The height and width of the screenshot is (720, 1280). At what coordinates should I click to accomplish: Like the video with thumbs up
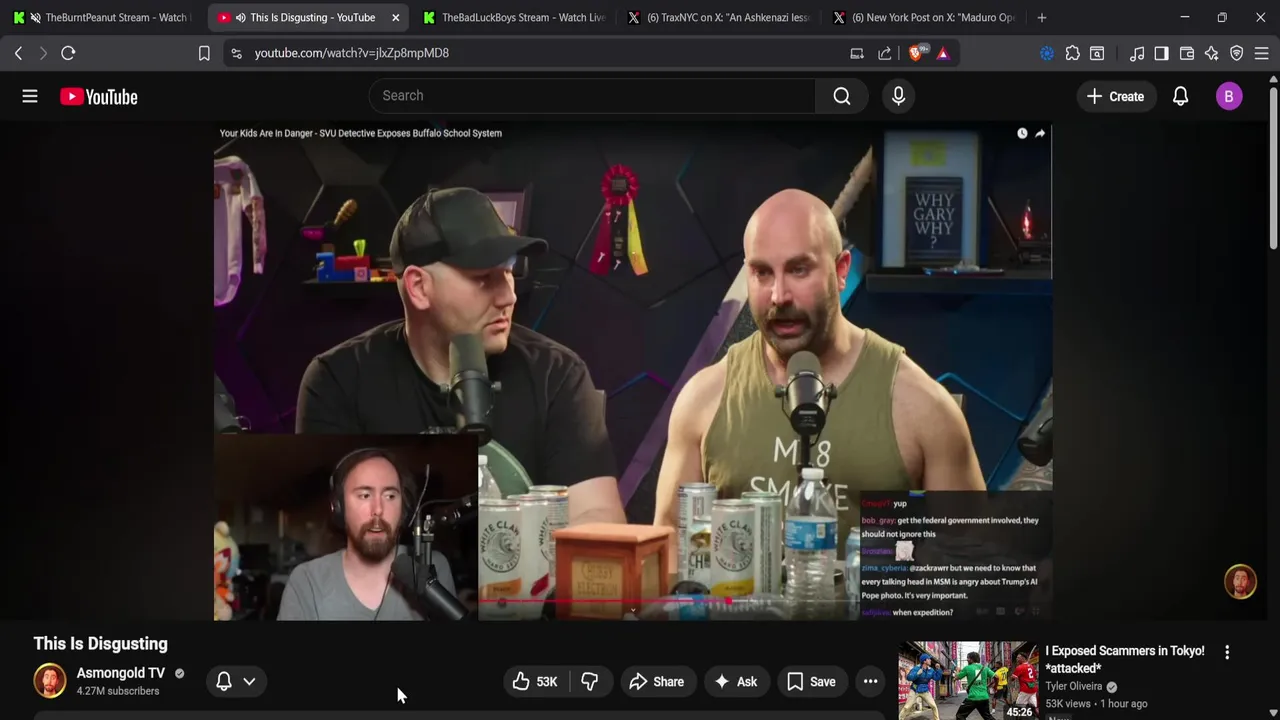(535, 682)
